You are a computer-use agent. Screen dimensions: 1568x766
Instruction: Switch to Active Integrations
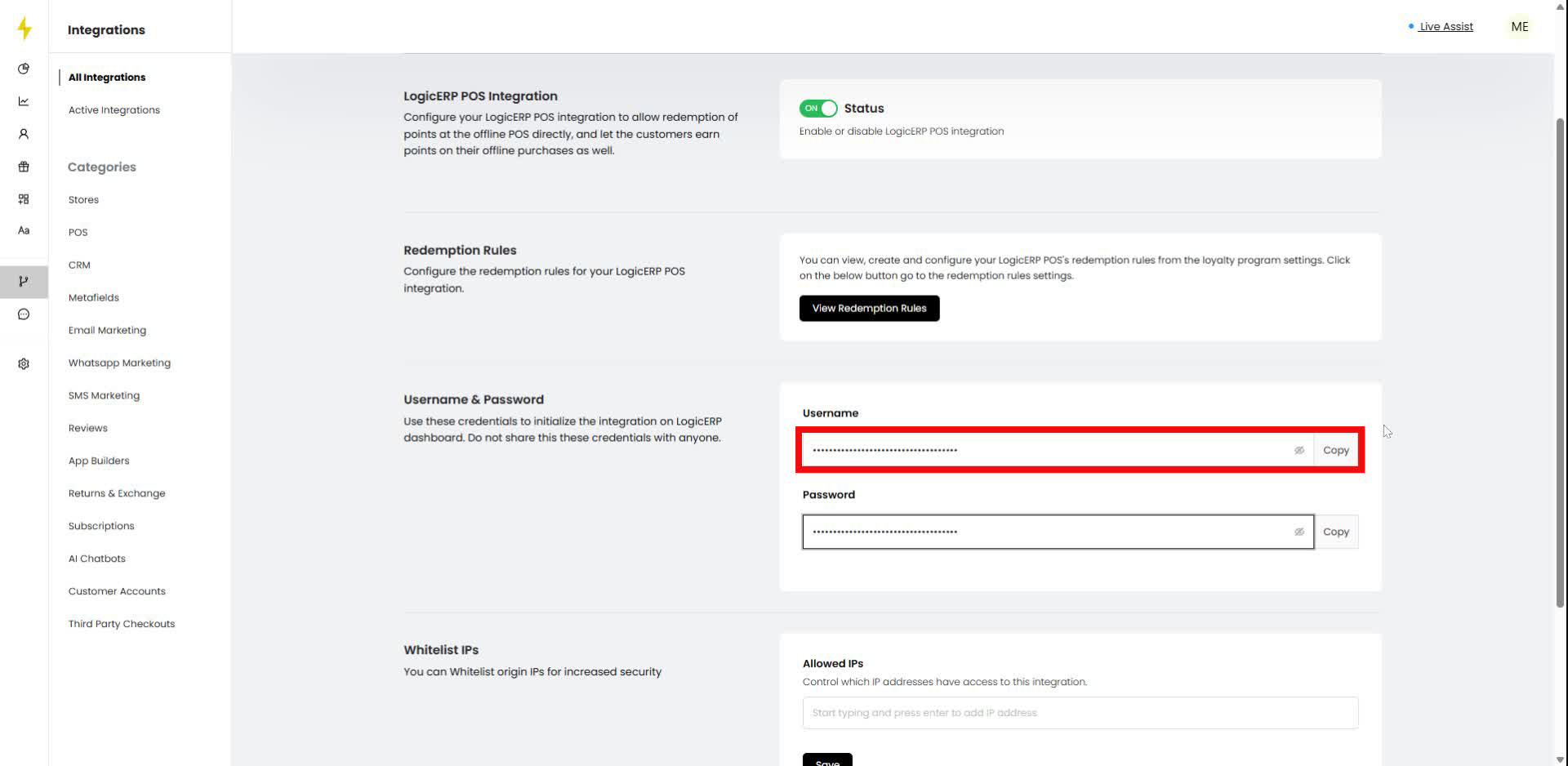point(114,109)
